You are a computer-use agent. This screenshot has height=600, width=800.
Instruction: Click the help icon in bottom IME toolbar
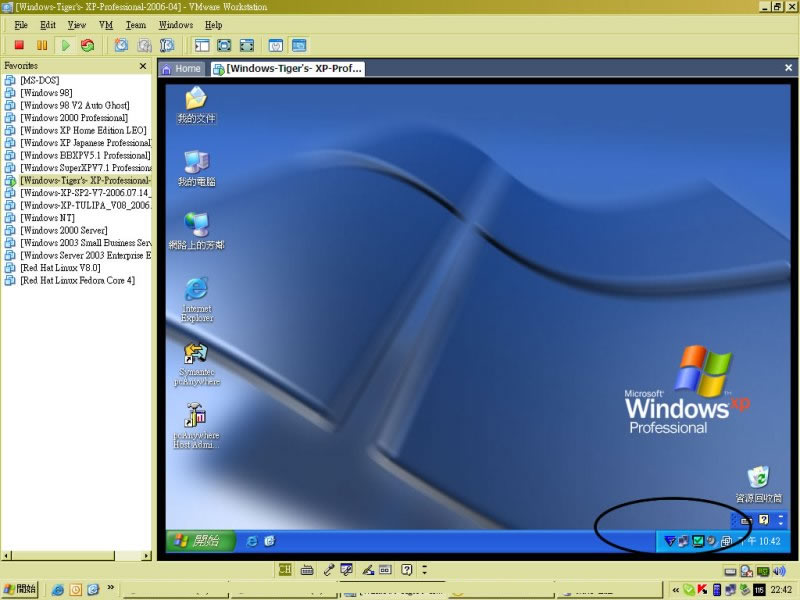coord(407,570)
